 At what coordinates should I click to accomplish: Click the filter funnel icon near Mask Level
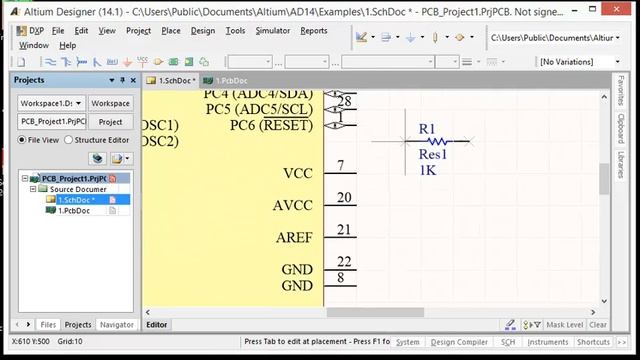(x=537, y=325)
